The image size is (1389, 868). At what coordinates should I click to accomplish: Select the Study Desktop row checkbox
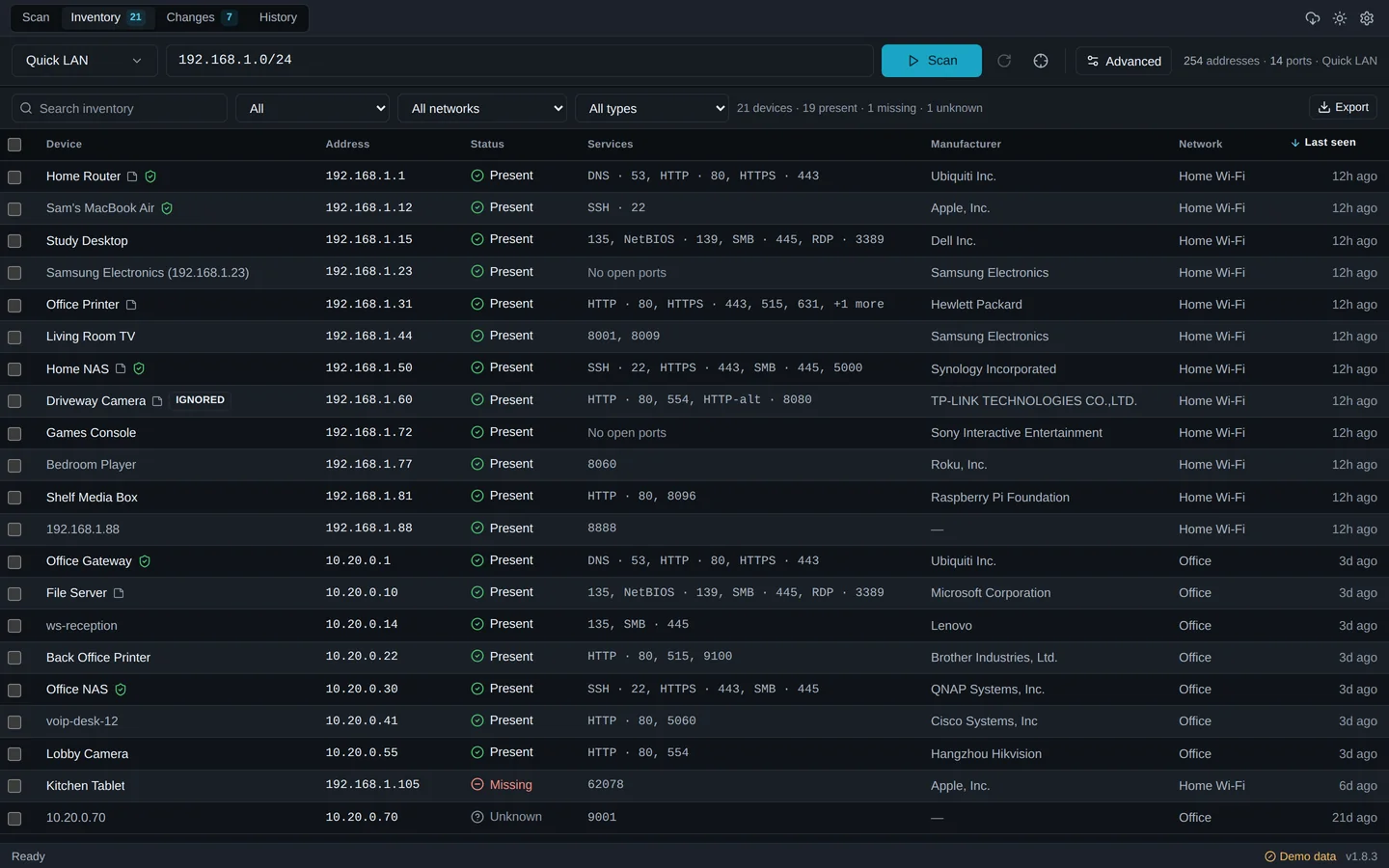(14, 241)
